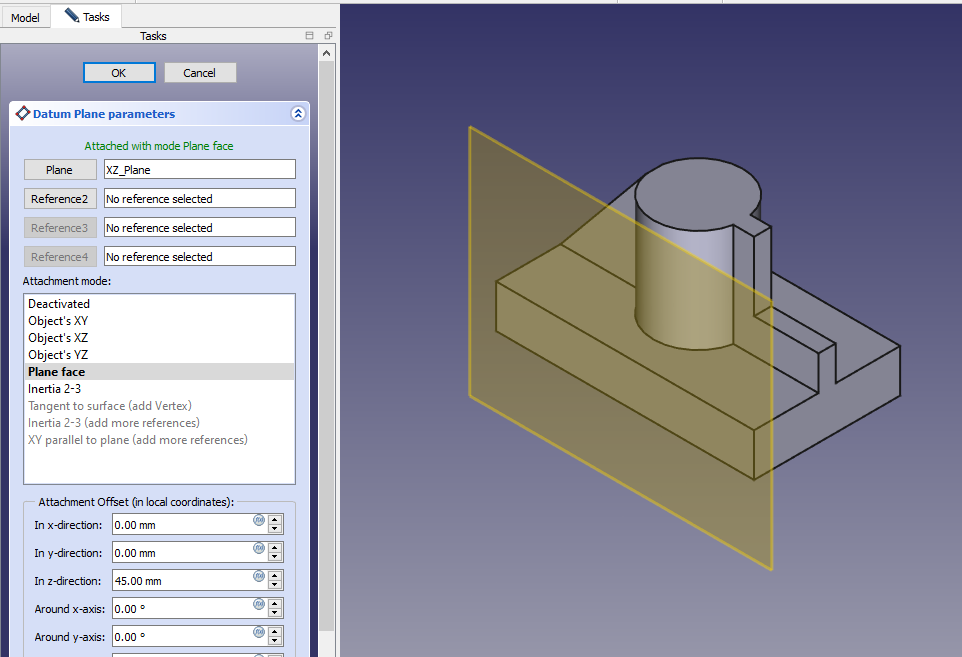Viewport: 962px width, 657px height.
Task: Click the z-direction 45.00 mm field
Action: coord(180,581)
